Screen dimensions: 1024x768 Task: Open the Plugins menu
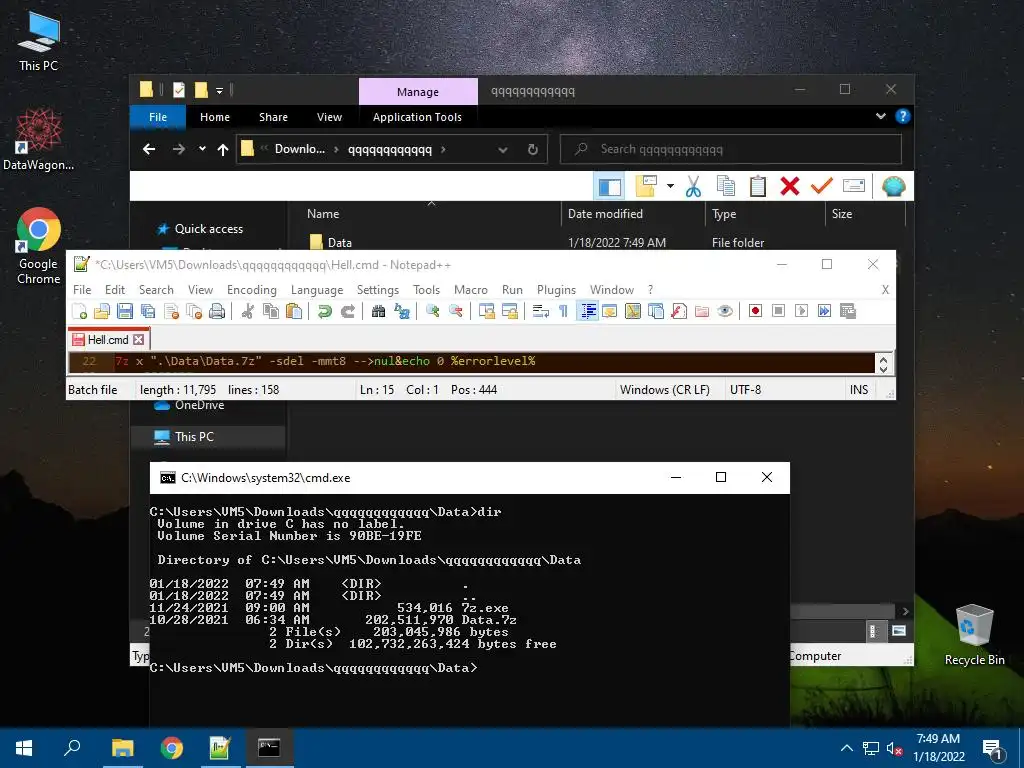(556, 290)
